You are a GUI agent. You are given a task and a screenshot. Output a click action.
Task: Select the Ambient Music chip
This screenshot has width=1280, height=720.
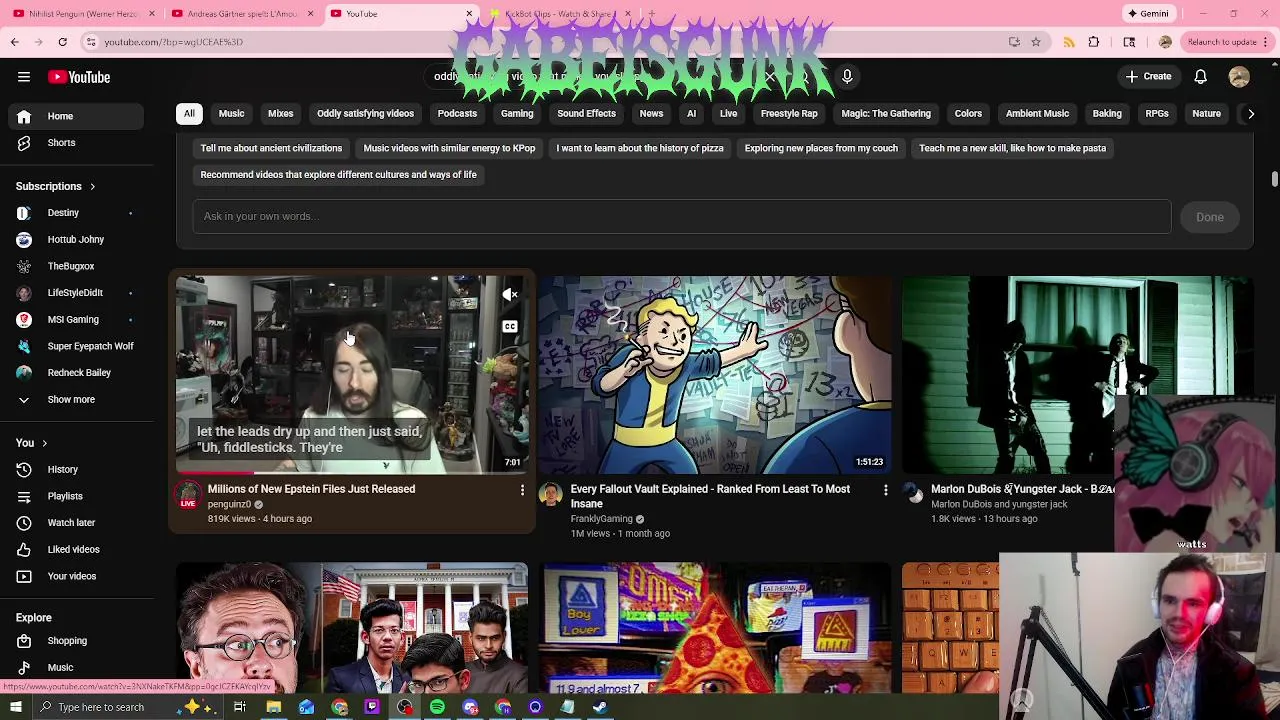[1037, 114]
